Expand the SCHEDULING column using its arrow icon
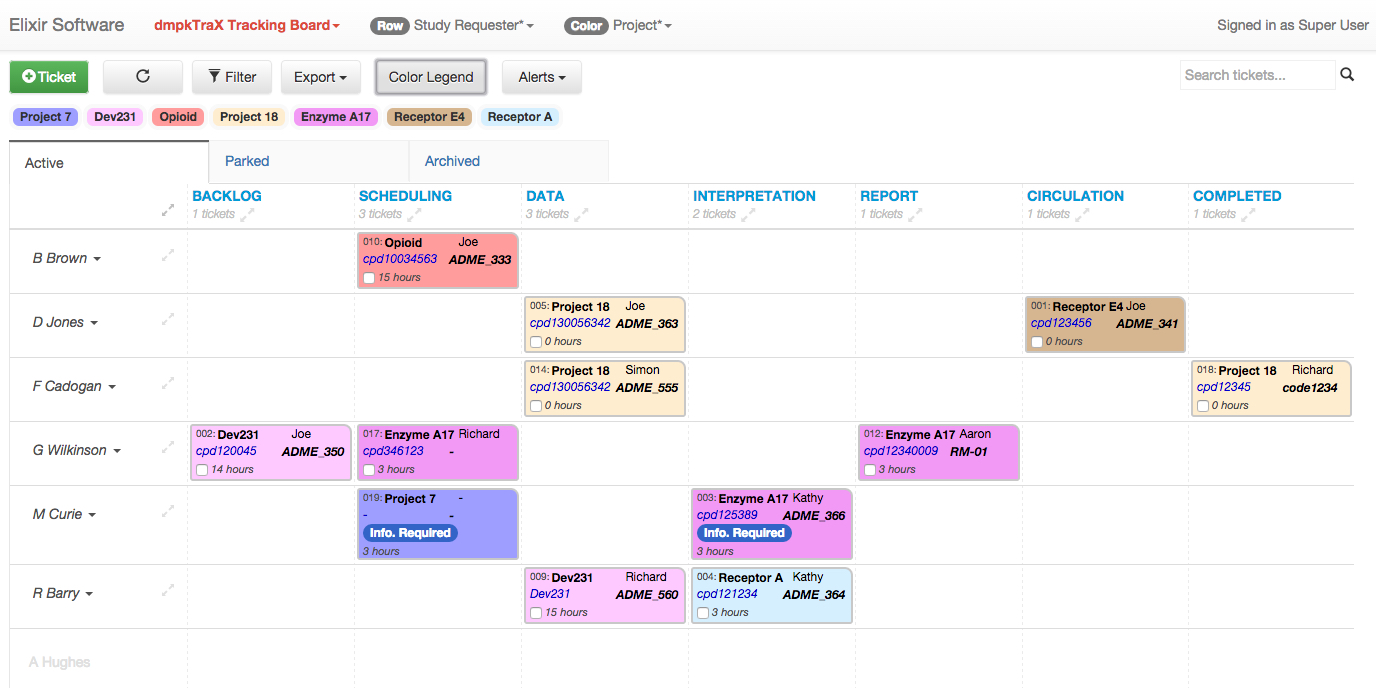Screen dimensions: 1376x688 (x=414, y=214)
